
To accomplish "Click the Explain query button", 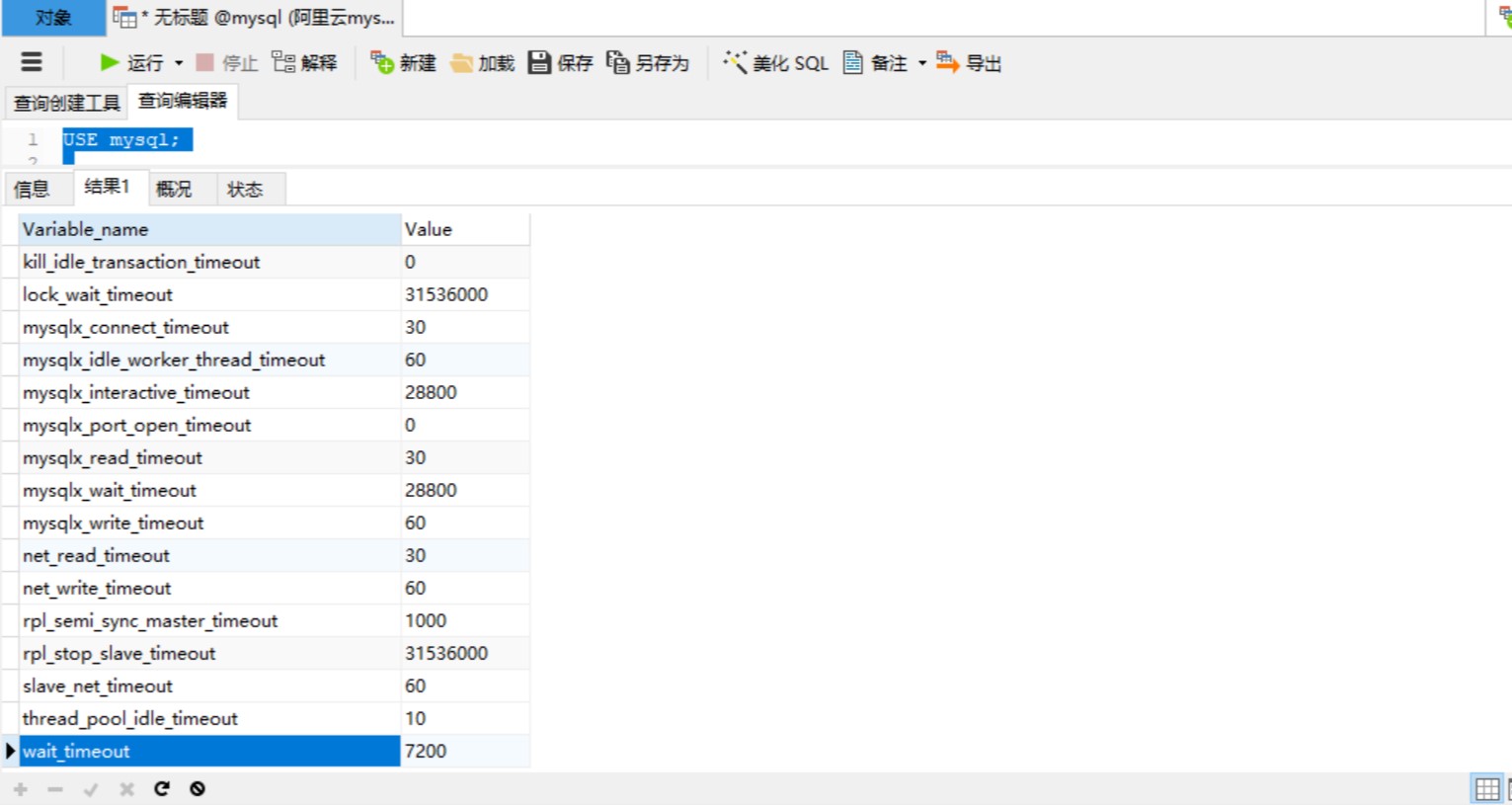I will [x=304, y=63].
